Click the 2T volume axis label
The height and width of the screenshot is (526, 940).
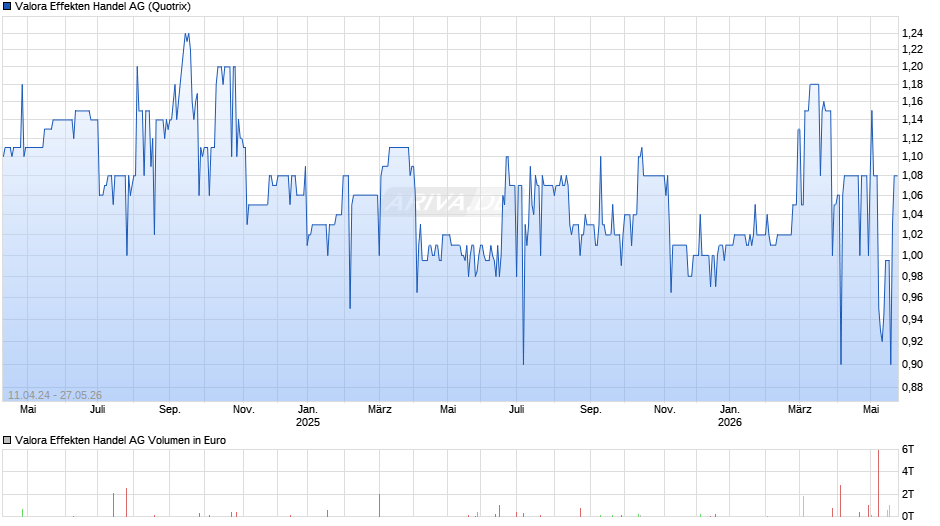click(908, 494)
